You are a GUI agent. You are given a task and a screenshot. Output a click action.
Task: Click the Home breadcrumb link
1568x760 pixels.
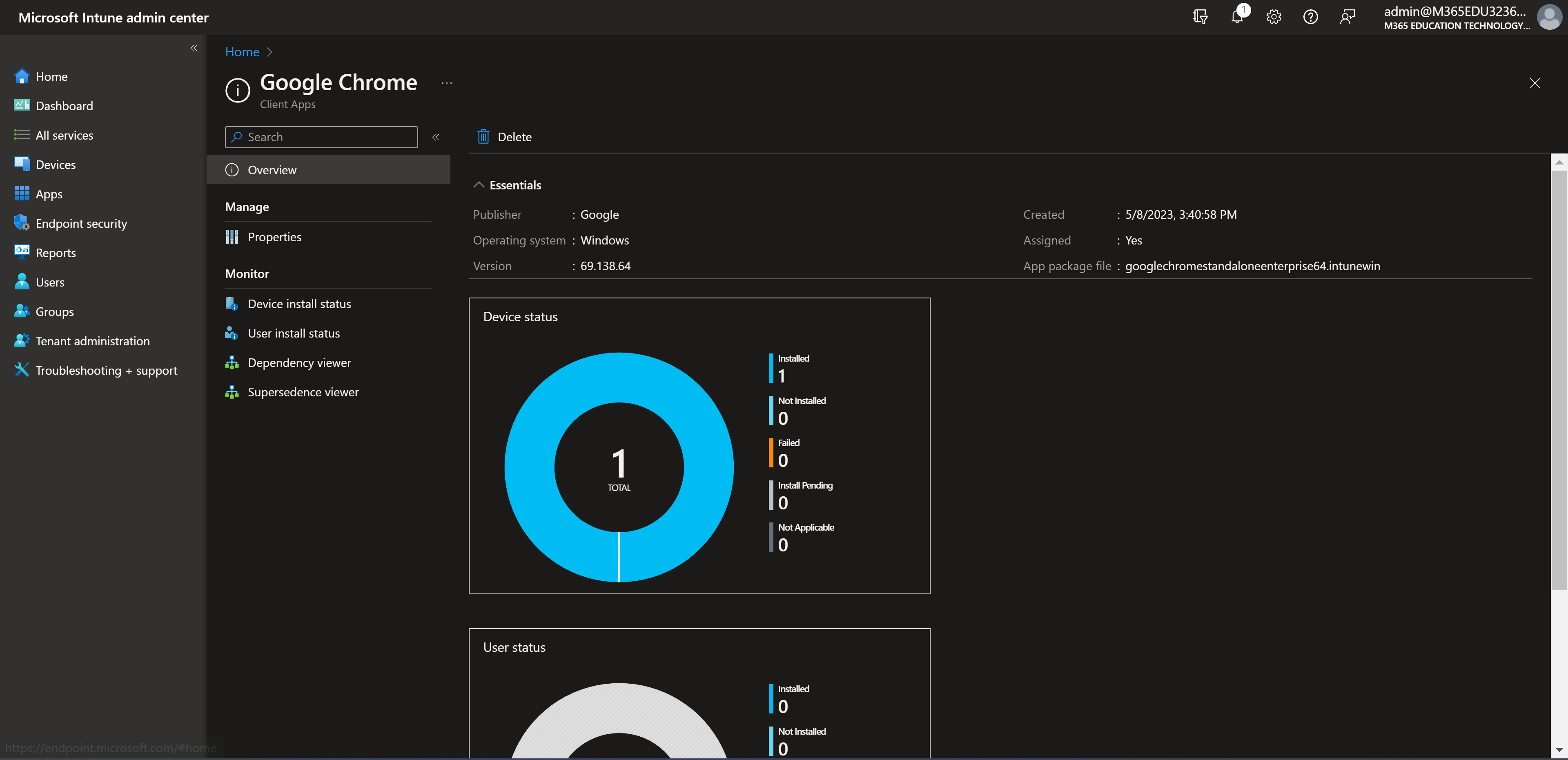(242, 52)
